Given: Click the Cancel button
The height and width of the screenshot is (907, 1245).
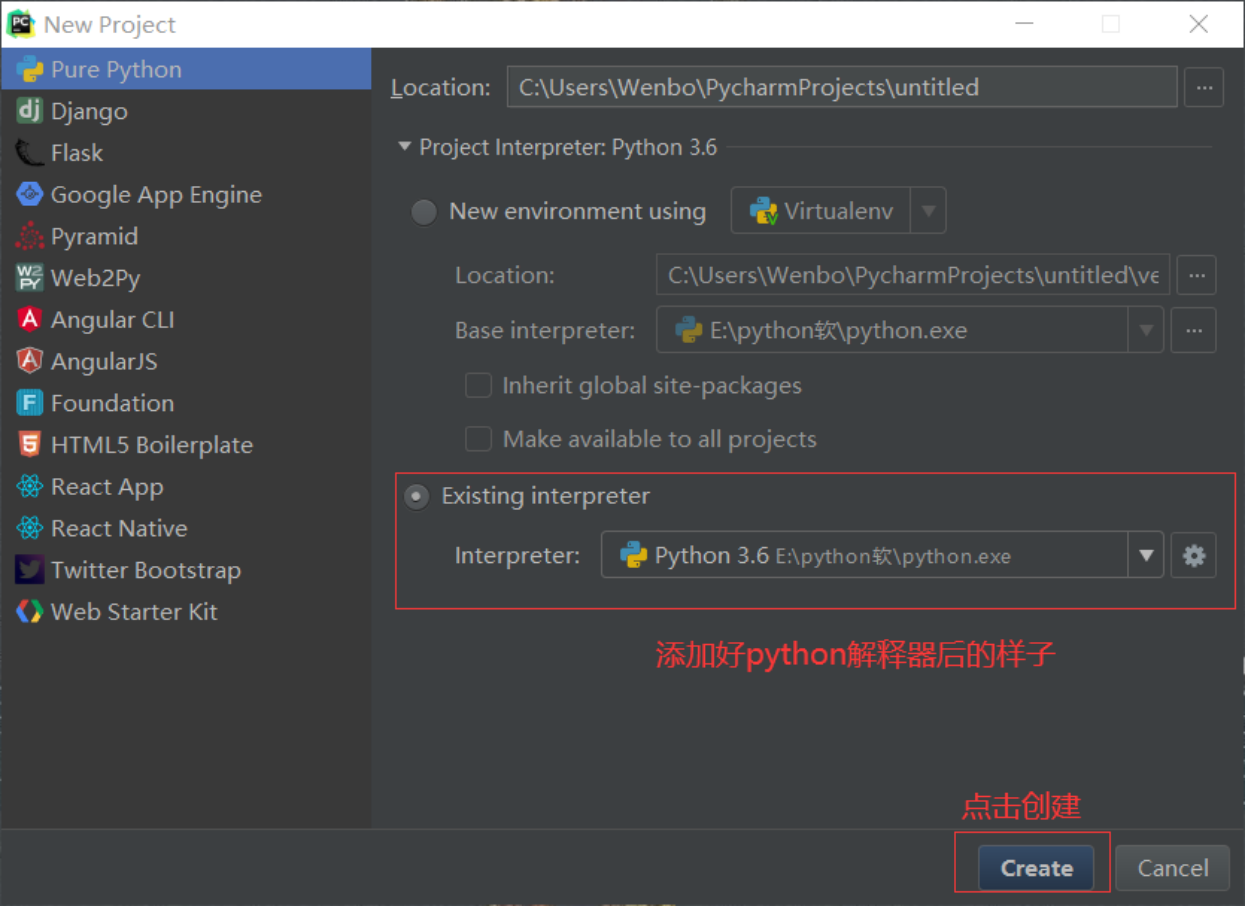Looking at the screenshot, I should coord(1173,868).
